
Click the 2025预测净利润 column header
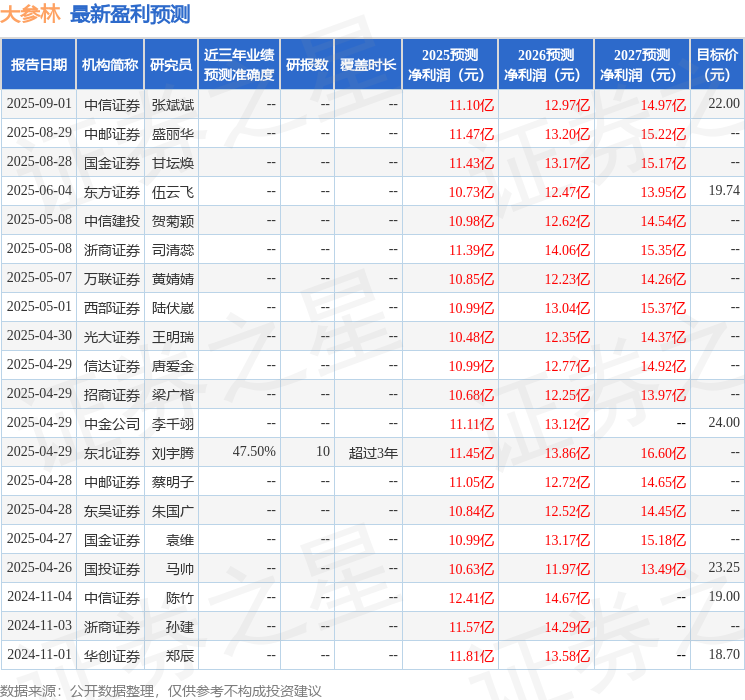pos(450,65)
